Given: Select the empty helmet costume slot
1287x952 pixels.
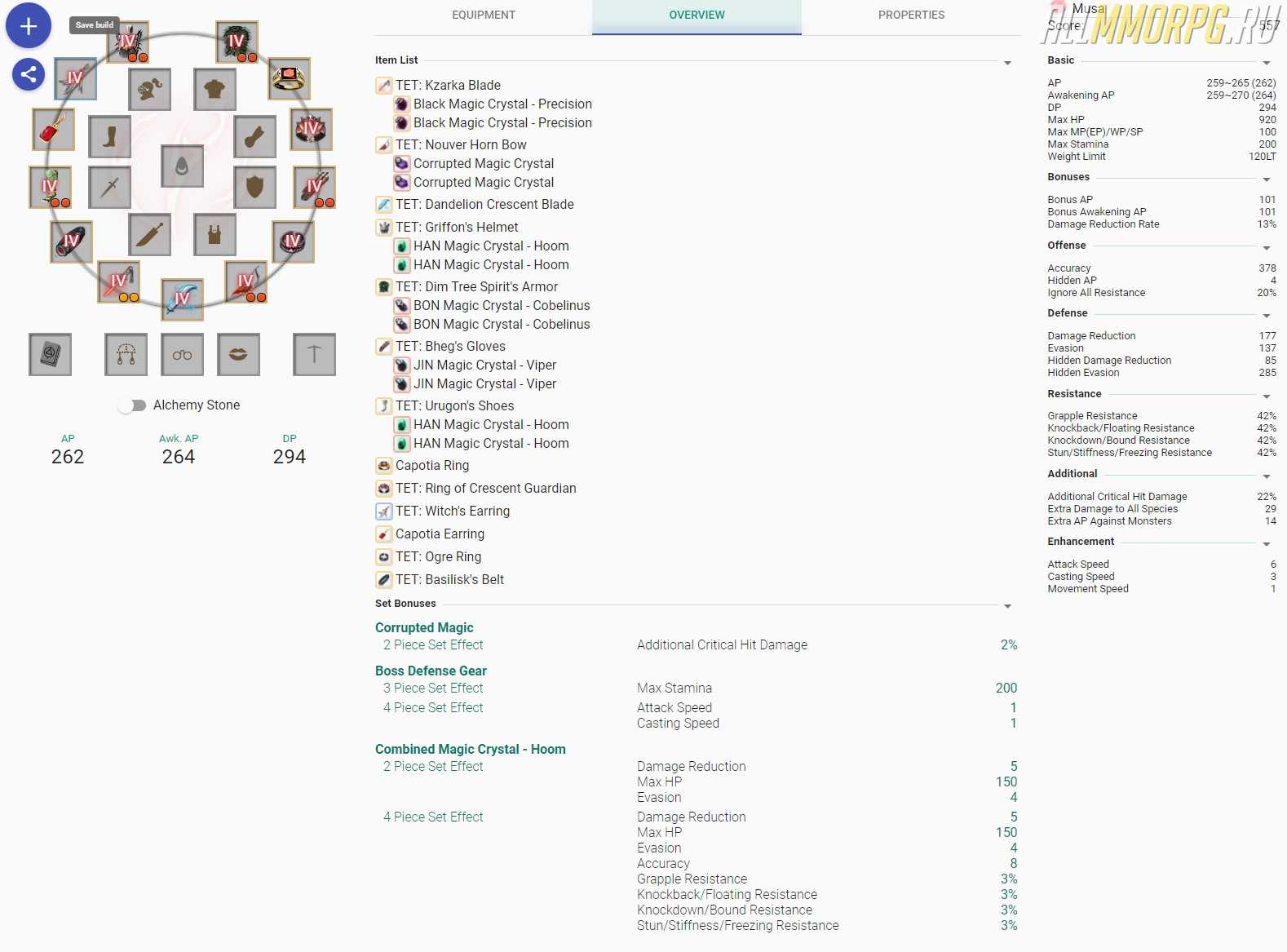Looking at the screenshot, I should tap(150, 89).
